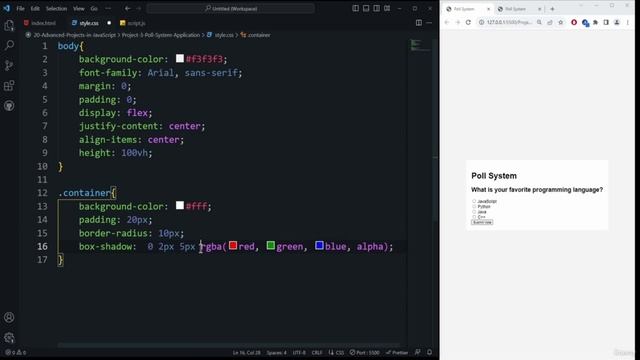The height and width of the screenshot is (360, 640).
Task: Open the File menu
Action: point(20,8)
